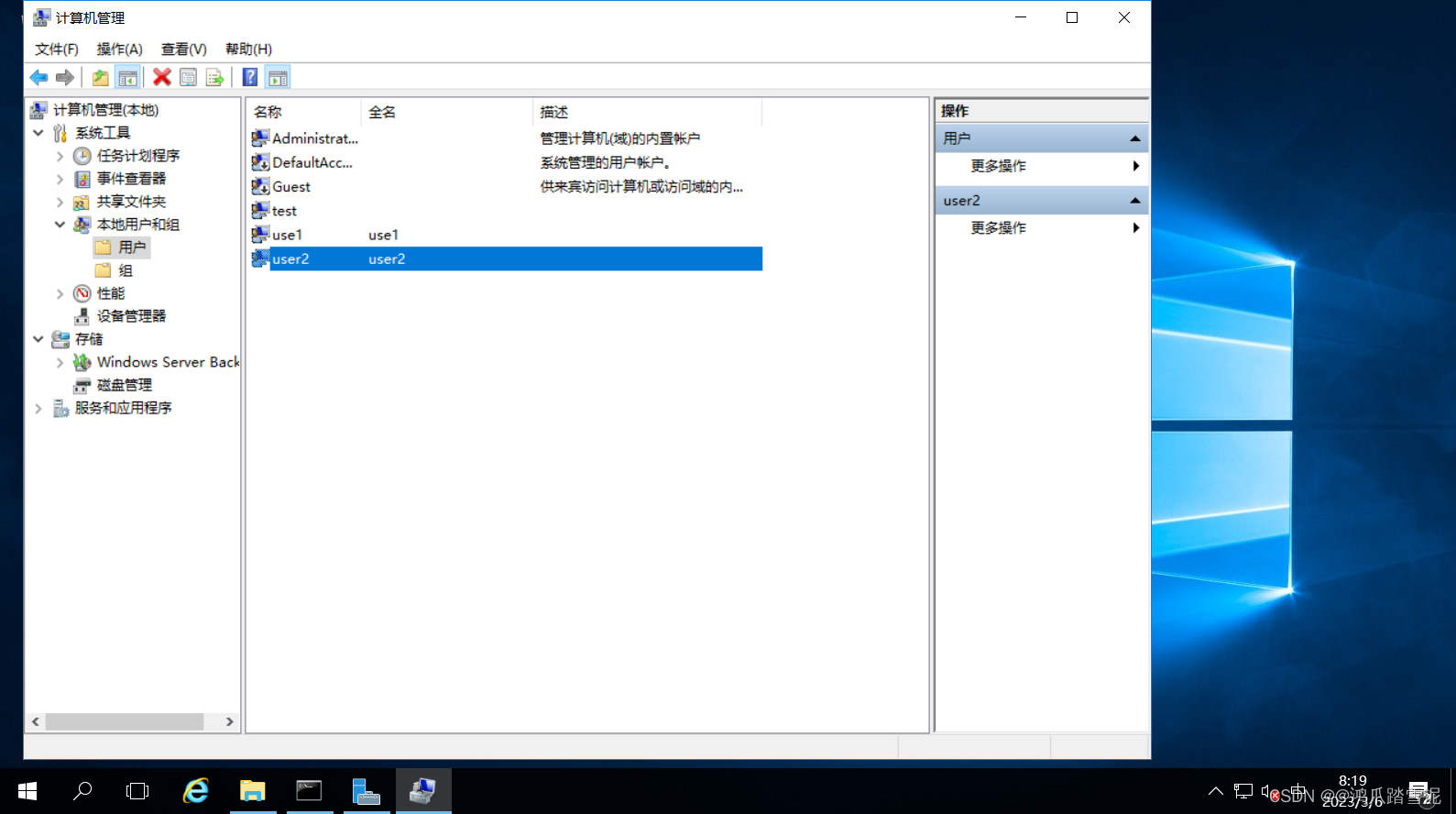Open the Command Prompt taskbar icon
Image resolution: width=1456 pixels, height=814 pixels.
[x=309, y=791]
